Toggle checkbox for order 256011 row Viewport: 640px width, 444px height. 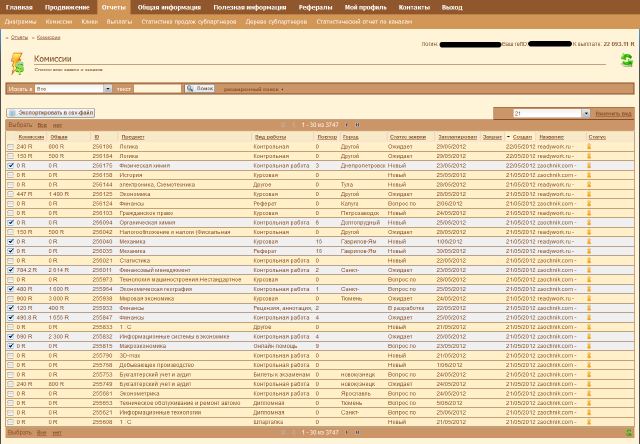[11, 270]
